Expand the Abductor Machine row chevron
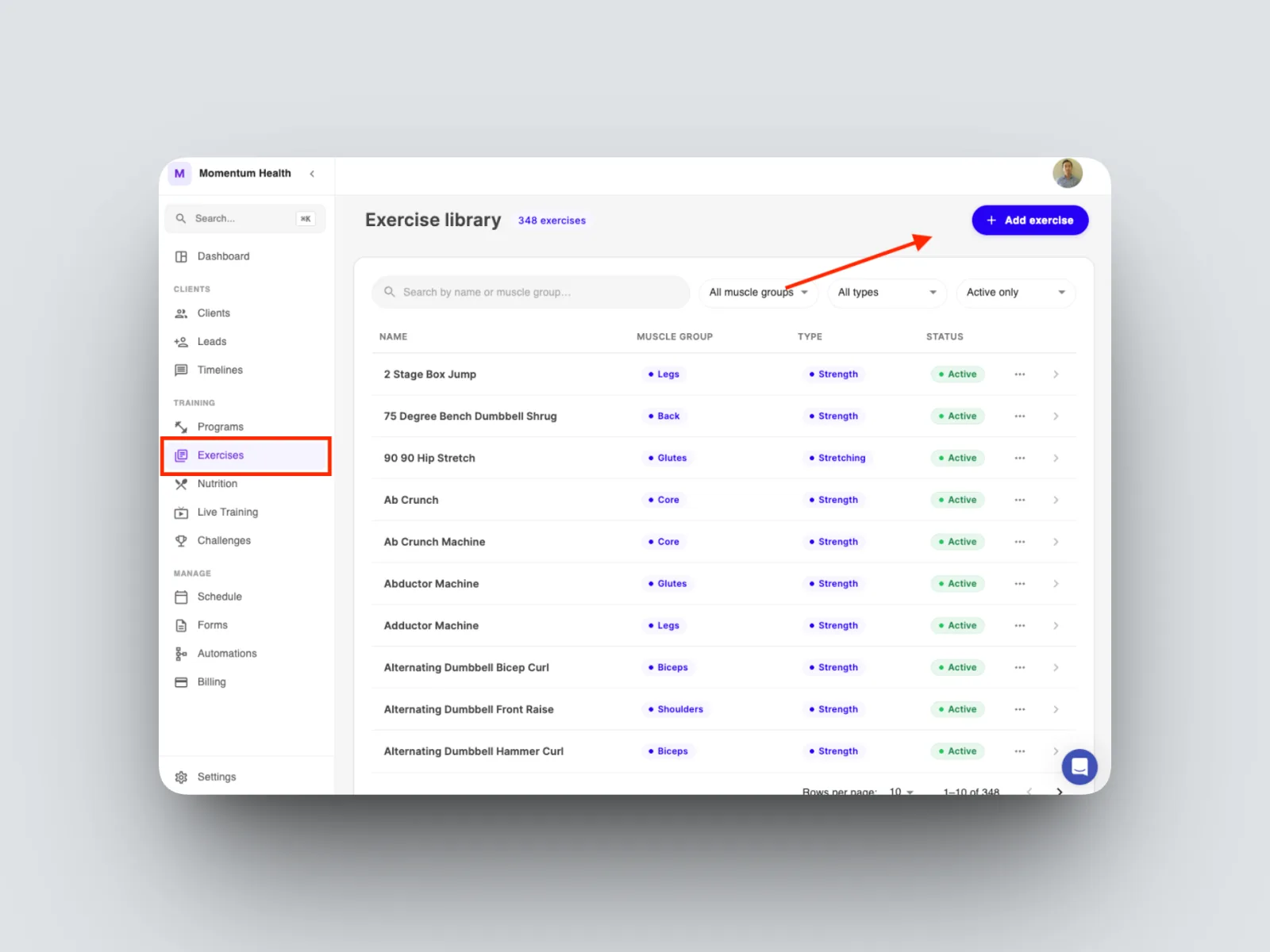1270x952 pixels. 1056,584
